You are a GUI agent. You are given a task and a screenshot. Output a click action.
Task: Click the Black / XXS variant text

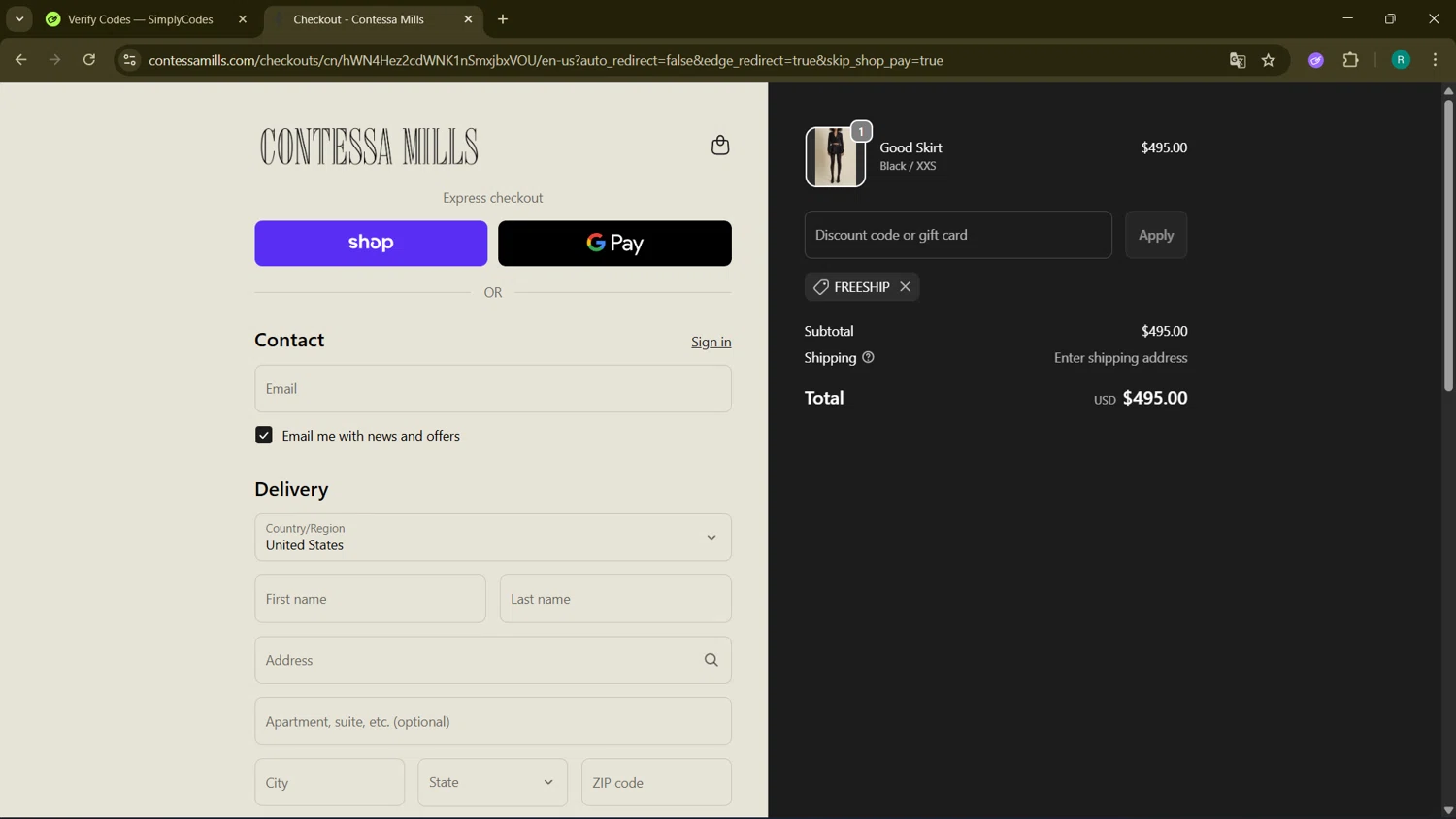pyautogui.click(x=908, y=166)
